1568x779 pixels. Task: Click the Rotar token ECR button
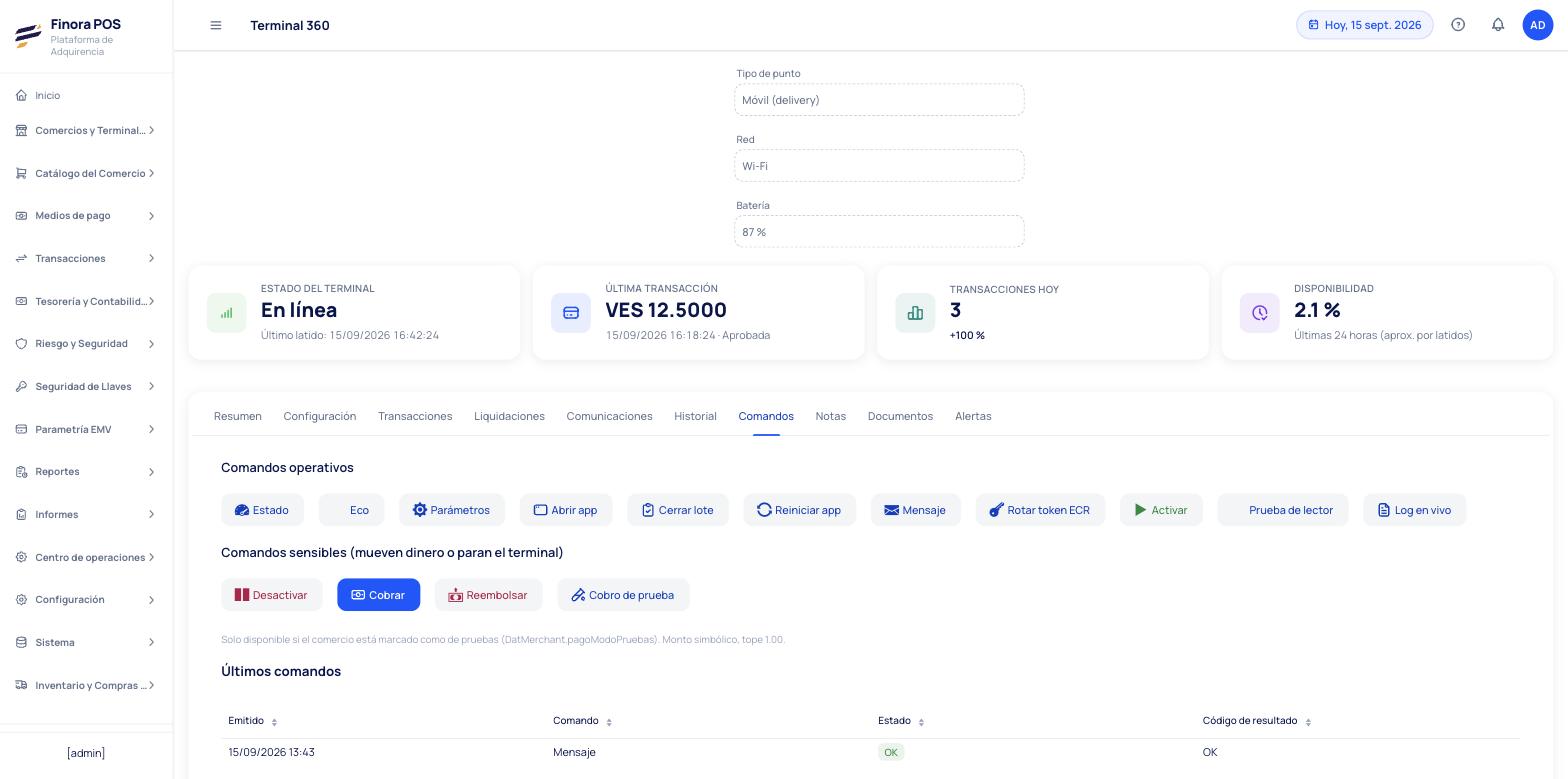[x=1040, y=510]
